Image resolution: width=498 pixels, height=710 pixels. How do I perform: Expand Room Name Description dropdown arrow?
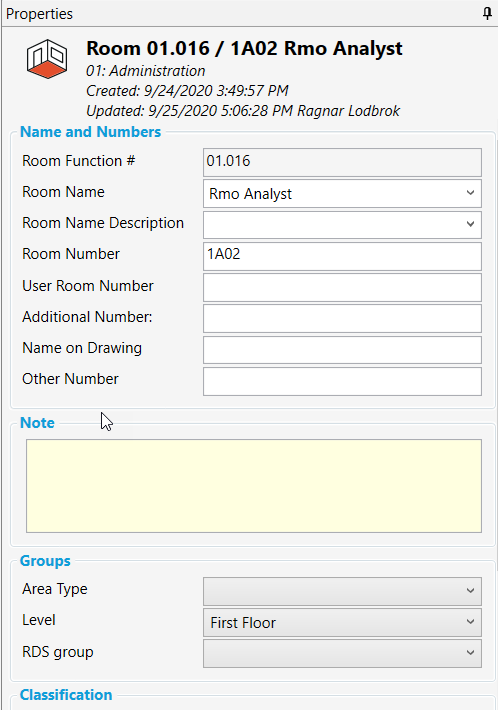pos(470,224)
